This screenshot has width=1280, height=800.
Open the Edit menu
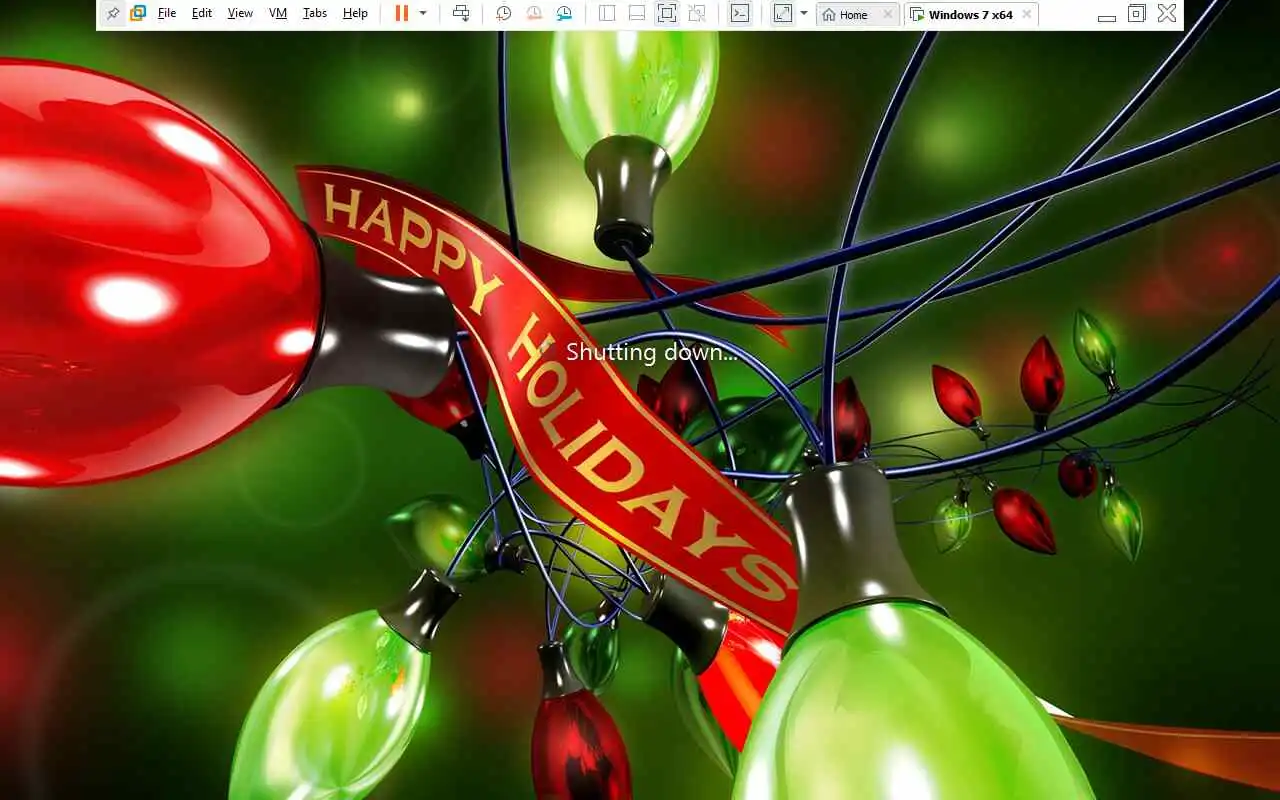tap(202, 14)
